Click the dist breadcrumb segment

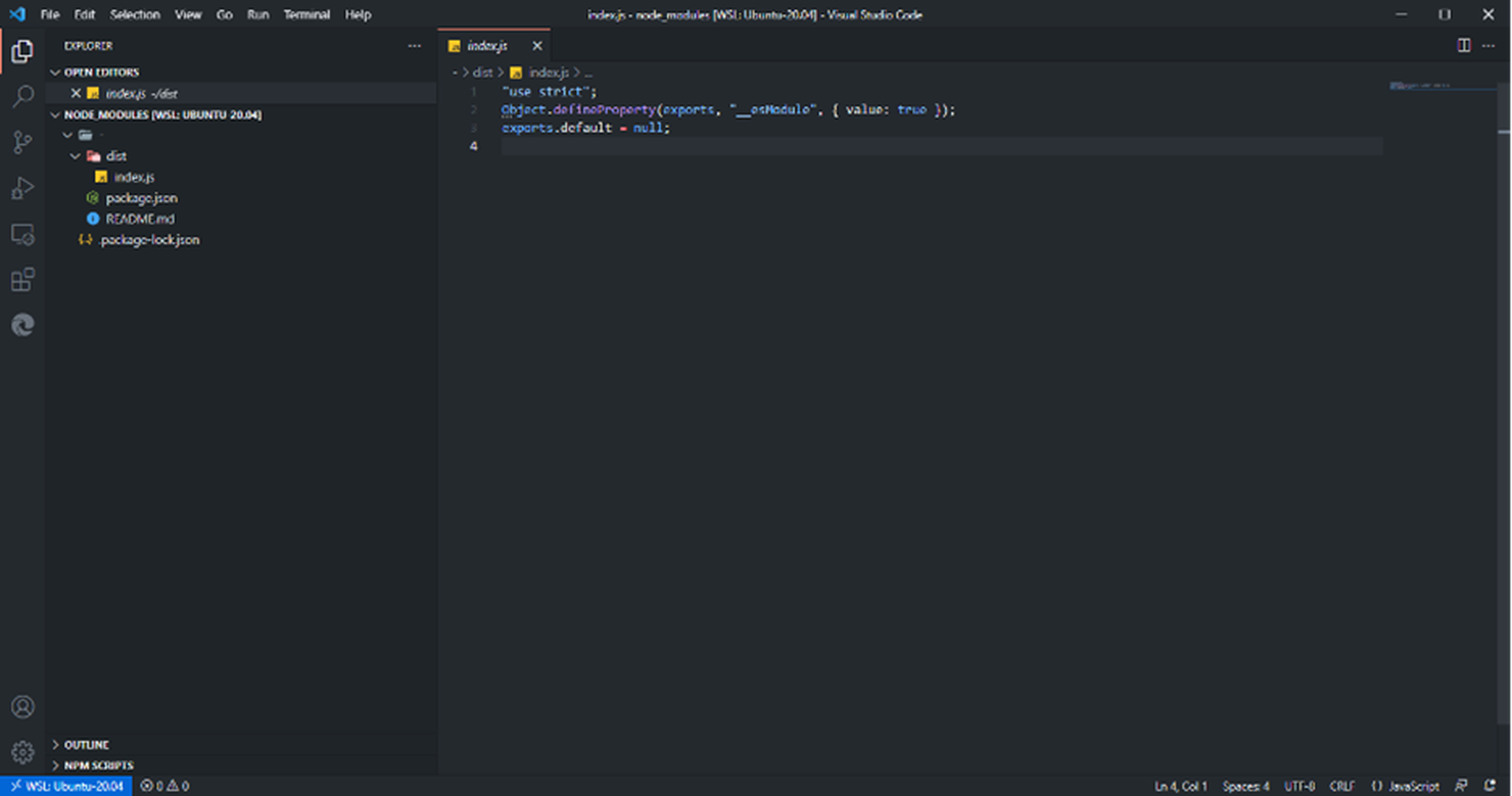482,72
